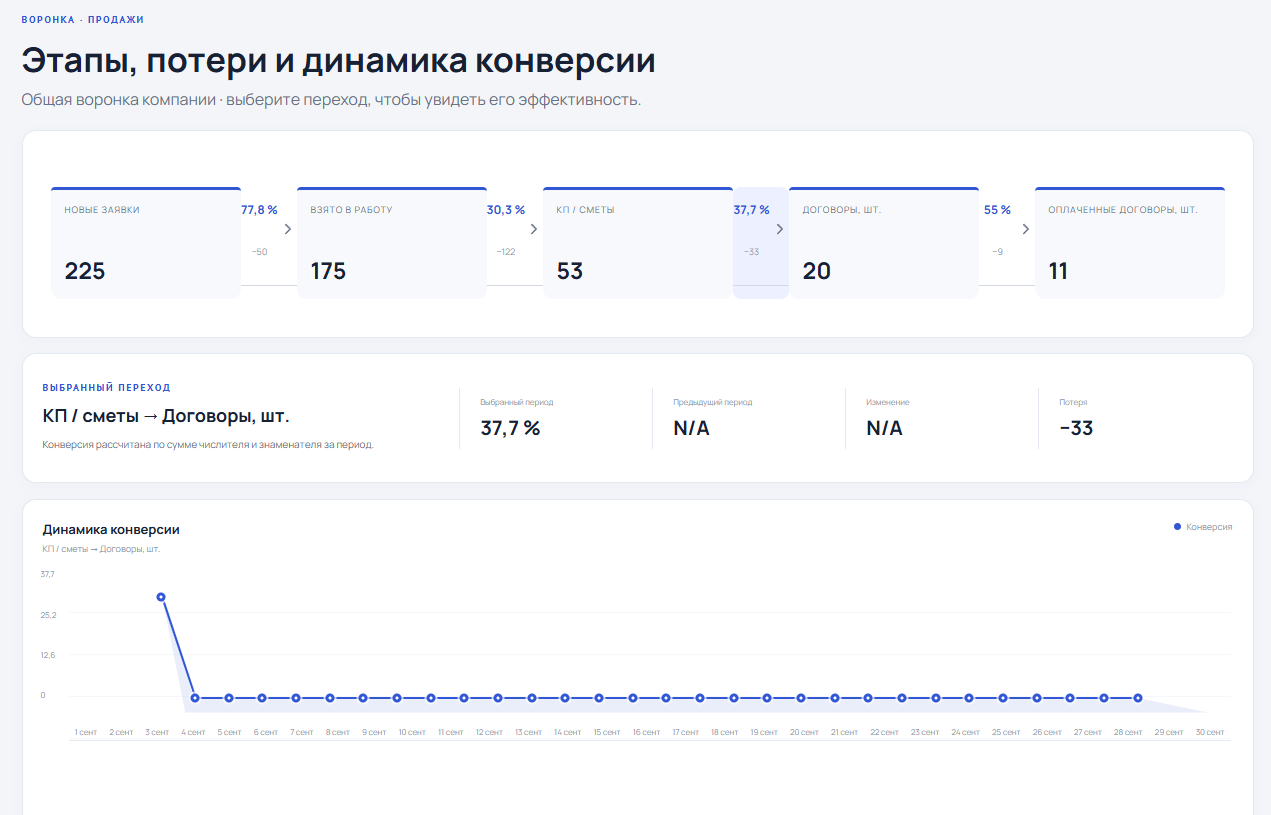Viewport: 1271px width, 815px height.
Task: Choose the 77,8 % conversion transition
Action: click(x=269, y=243)
